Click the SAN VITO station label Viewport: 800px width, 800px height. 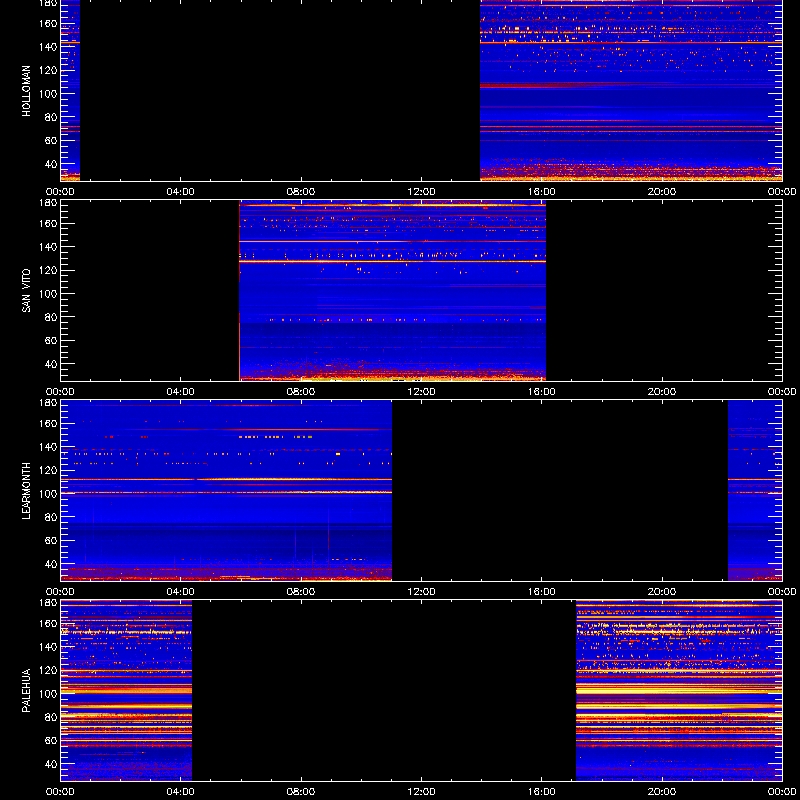[26, 291]
